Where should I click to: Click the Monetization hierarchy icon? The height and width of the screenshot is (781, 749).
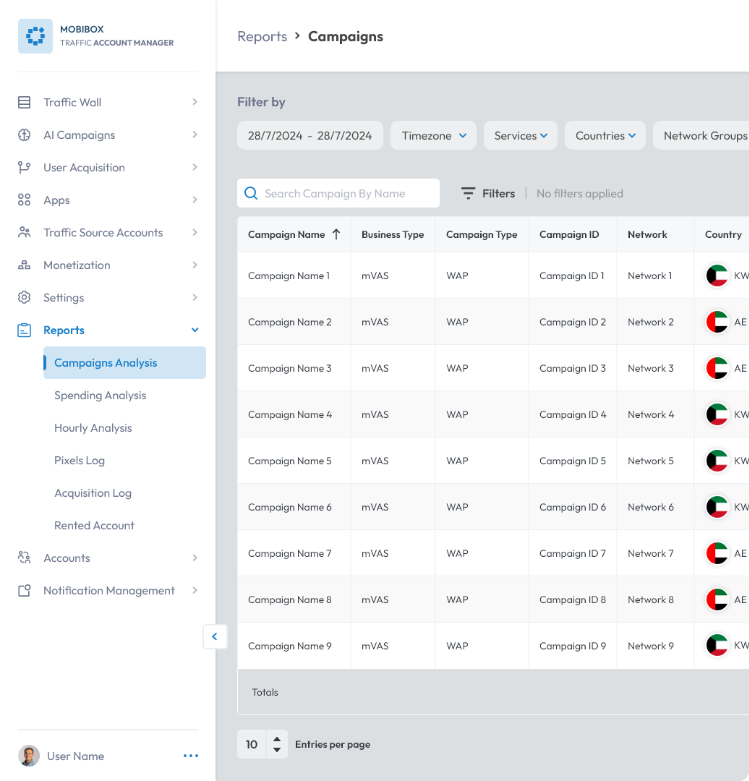(x=24, y=265)
